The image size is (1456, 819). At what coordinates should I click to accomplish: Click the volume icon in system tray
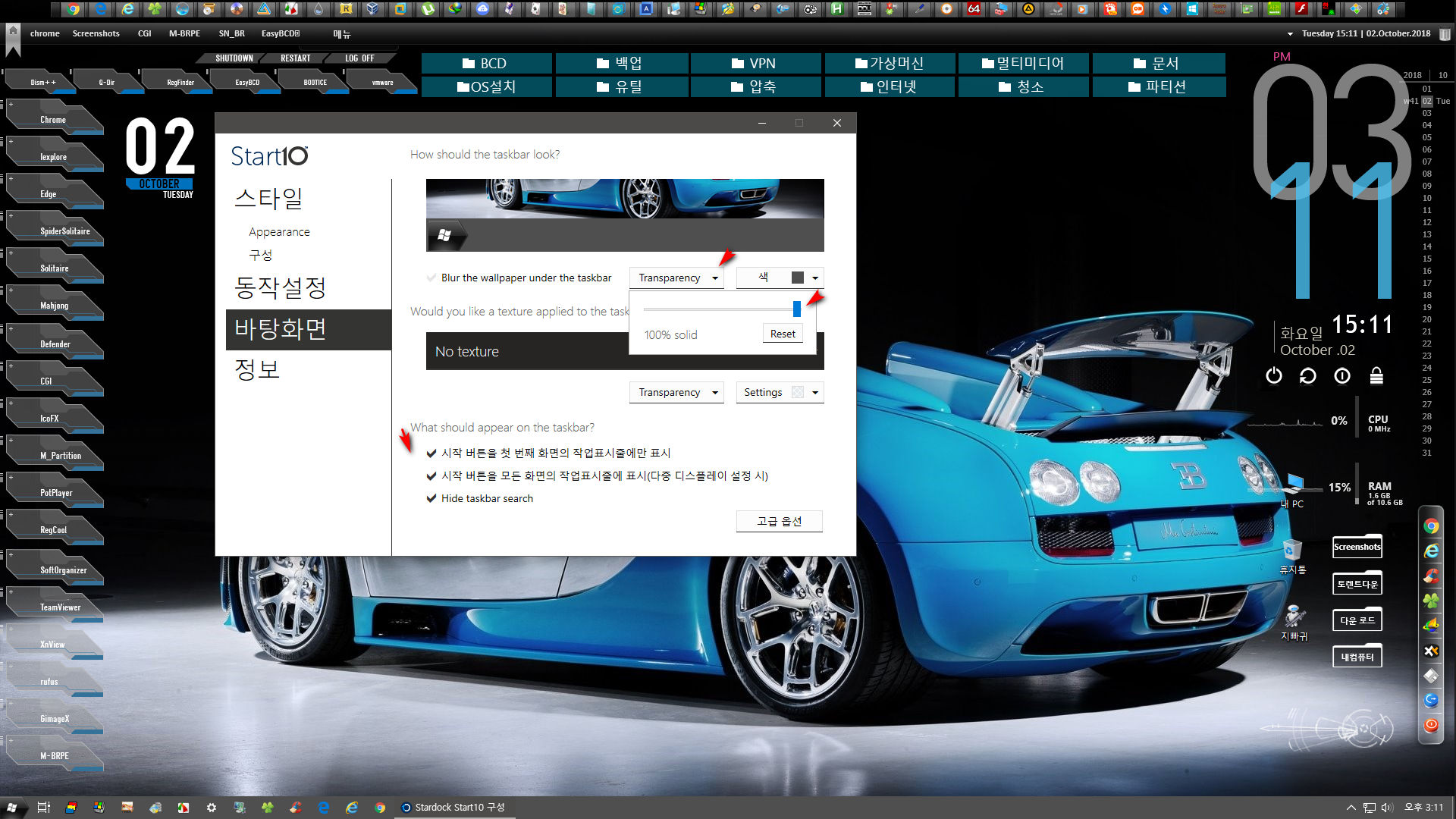point(1387,808)
